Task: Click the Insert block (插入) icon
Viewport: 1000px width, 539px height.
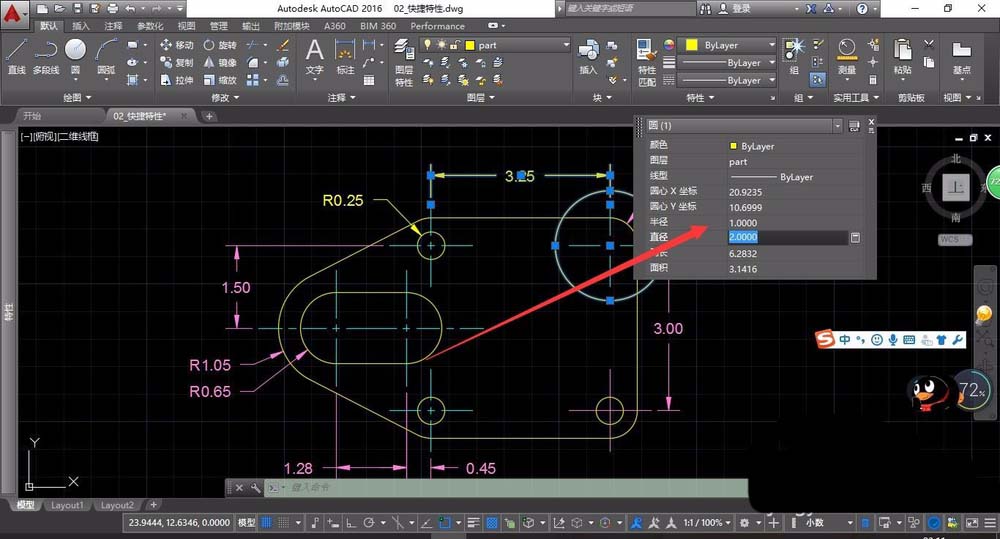Action: [588, 57]
